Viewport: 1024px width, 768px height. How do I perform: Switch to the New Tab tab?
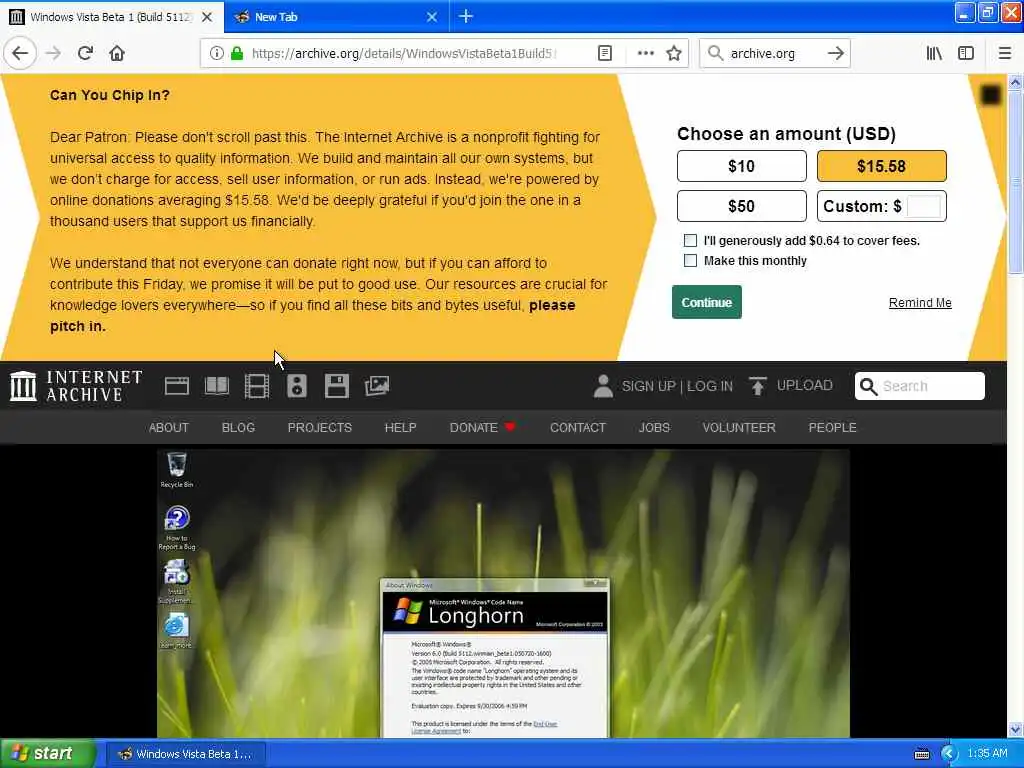pyautogui.click(x=336, y=17)
